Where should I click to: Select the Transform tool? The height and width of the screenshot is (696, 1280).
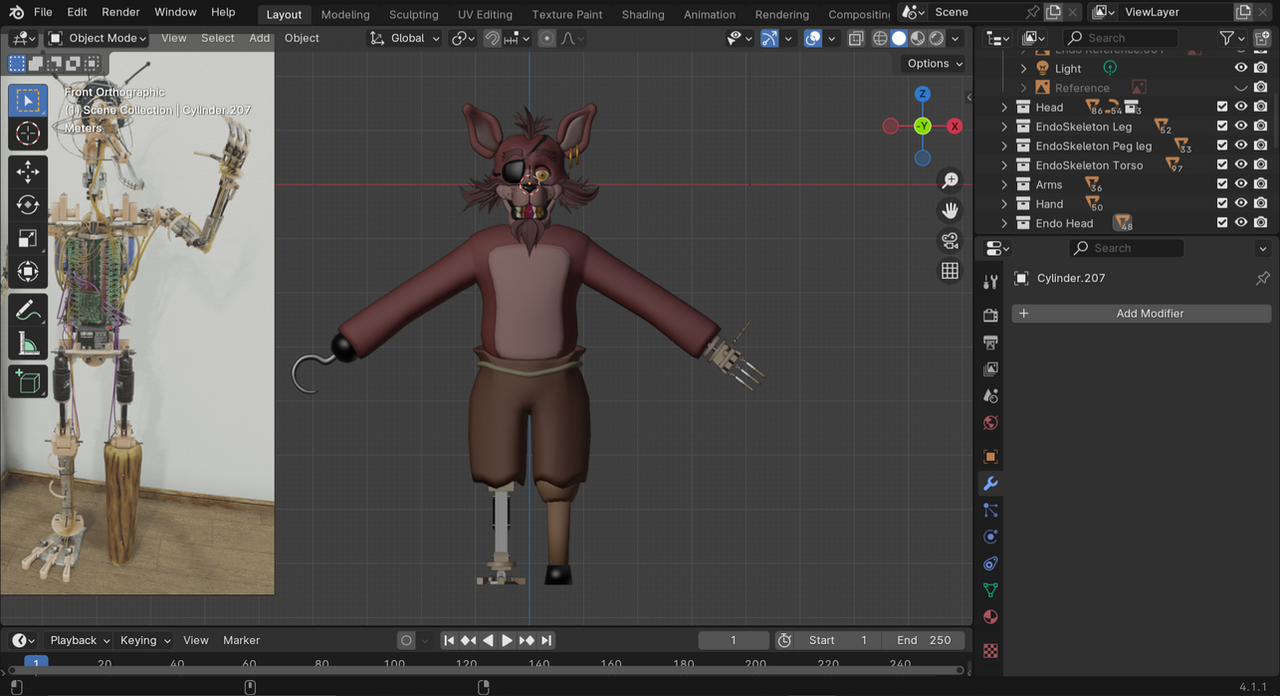click(28, 271)
